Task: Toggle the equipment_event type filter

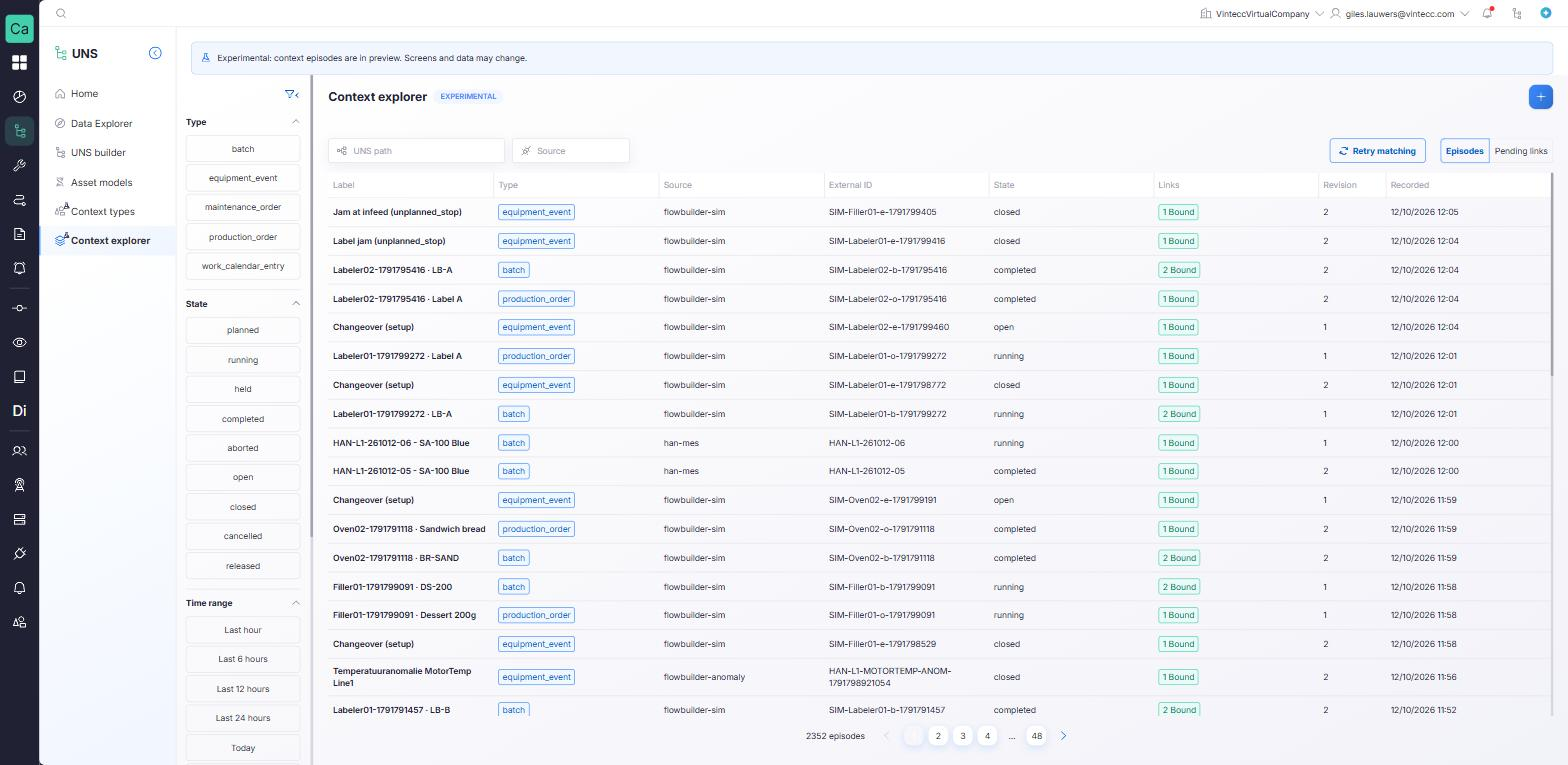Action: tap(243, 178)
